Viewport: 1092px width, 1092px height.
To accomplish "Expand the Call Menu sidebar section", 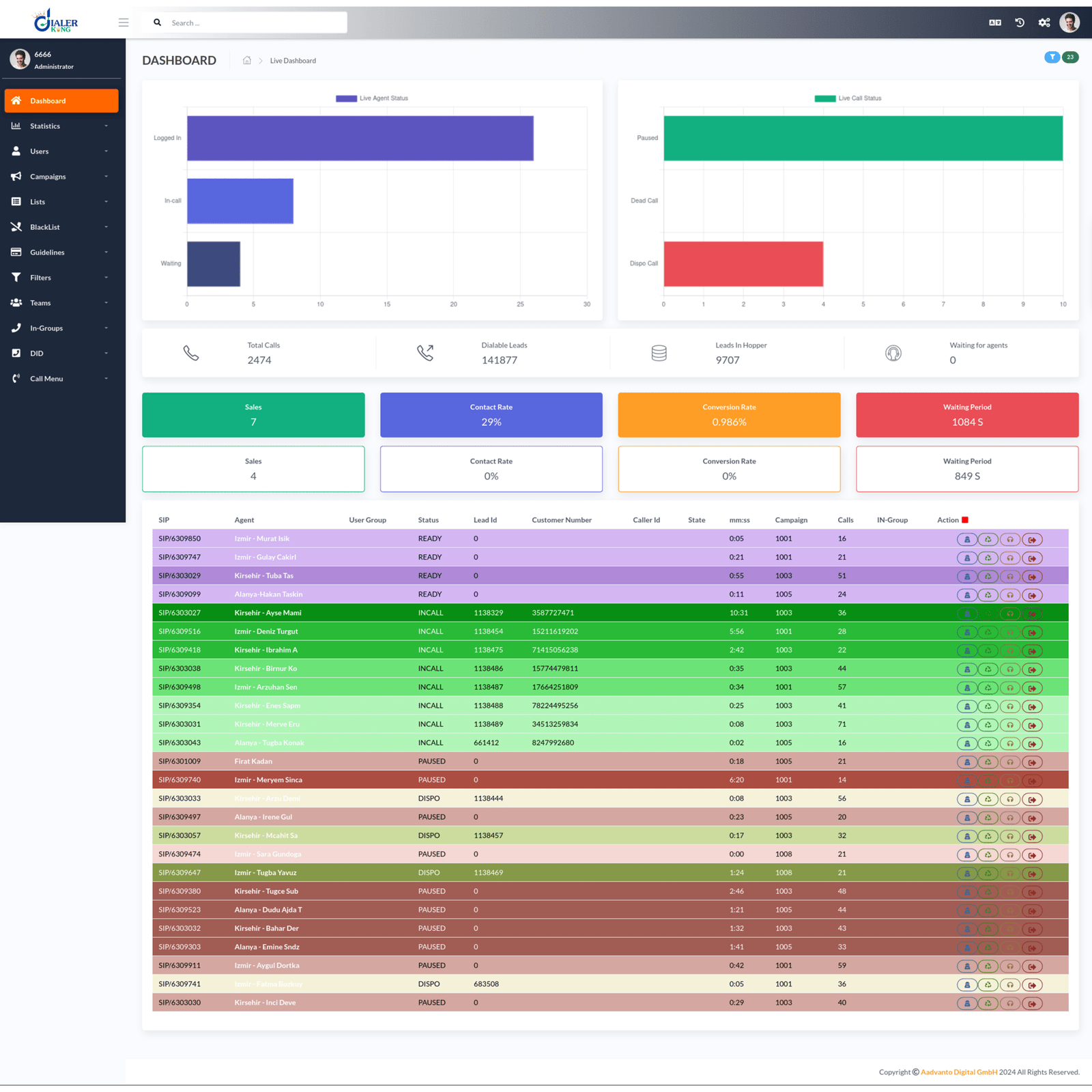I will [46, 378].
